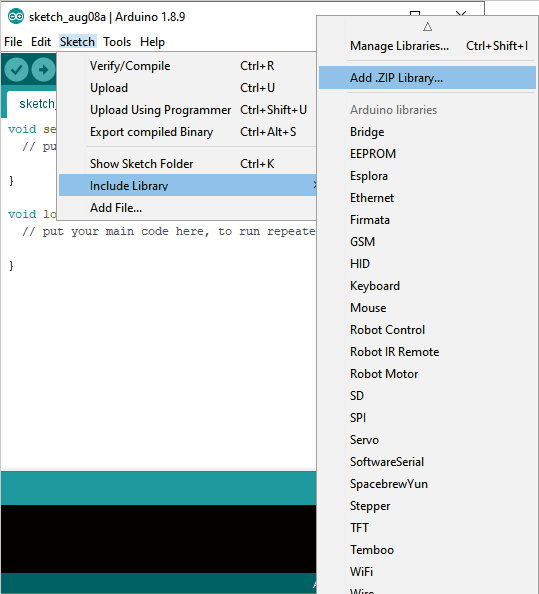Screen dimensions: 539x594
Task: Include the Keyboard library
Action: pos(427,286)
